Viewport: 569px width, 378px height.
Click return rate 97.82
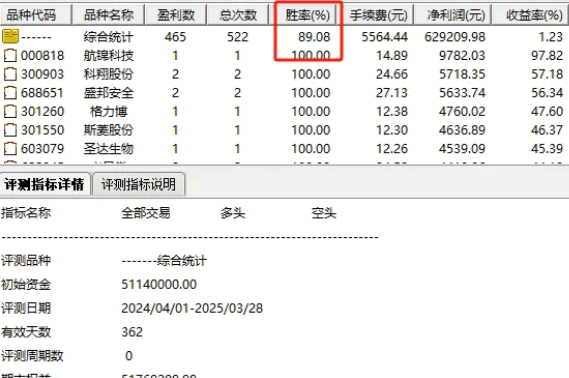pos(547,56)
